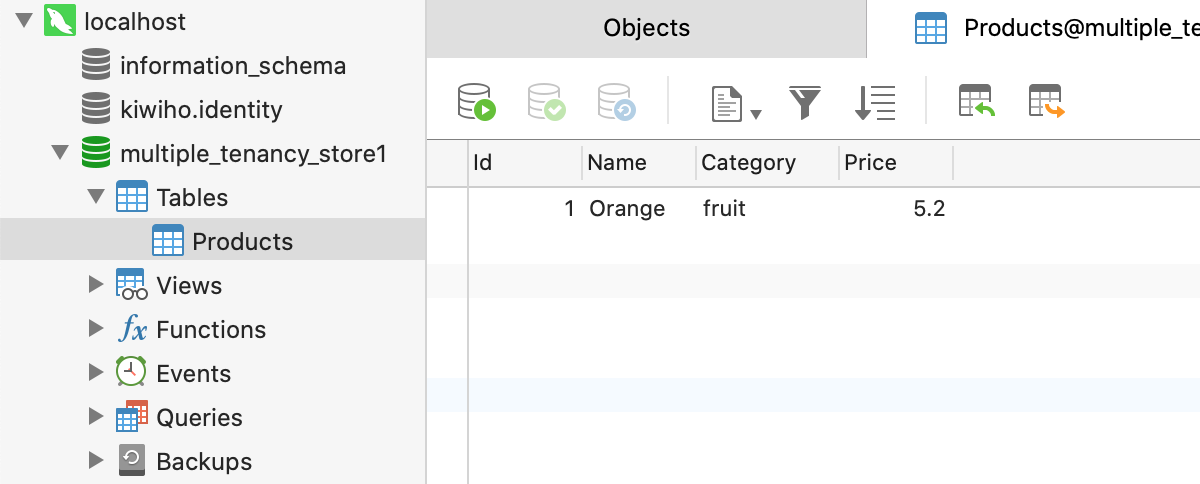Open the text/memo document dropdown

(736, 104)
